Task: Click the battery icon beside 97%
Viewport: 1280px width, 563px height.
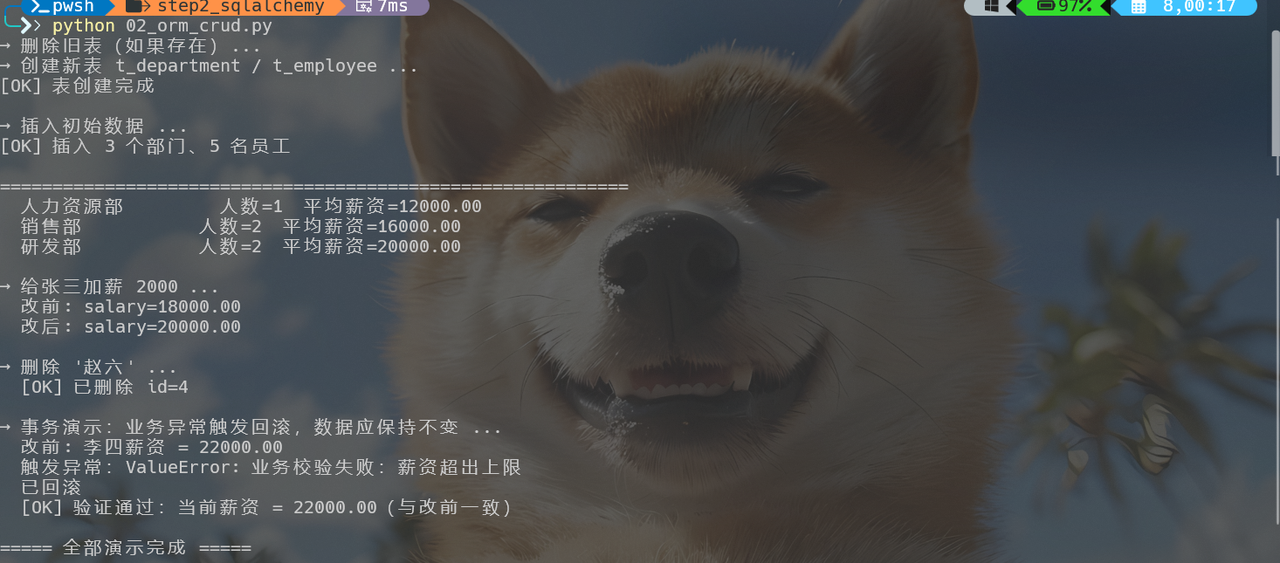Action: click(x=1046, y=6)
